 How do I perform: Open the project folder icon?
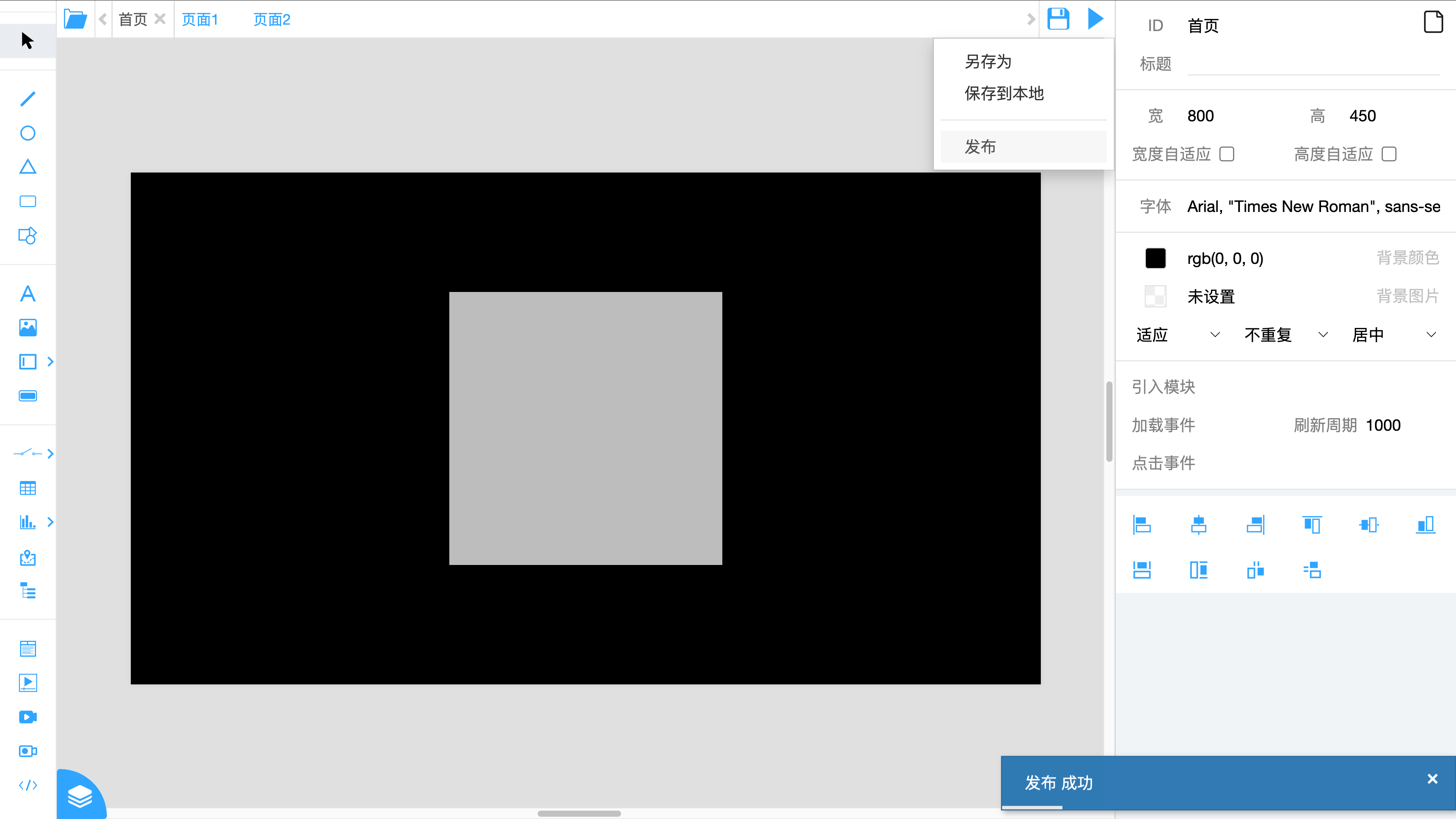click(x=75, y=19)
